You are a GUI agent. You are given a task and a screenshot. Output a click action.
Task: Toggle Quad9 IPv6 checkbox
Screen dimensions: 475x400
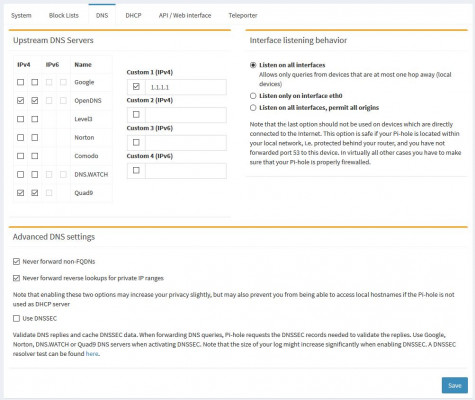coord(49,193)
